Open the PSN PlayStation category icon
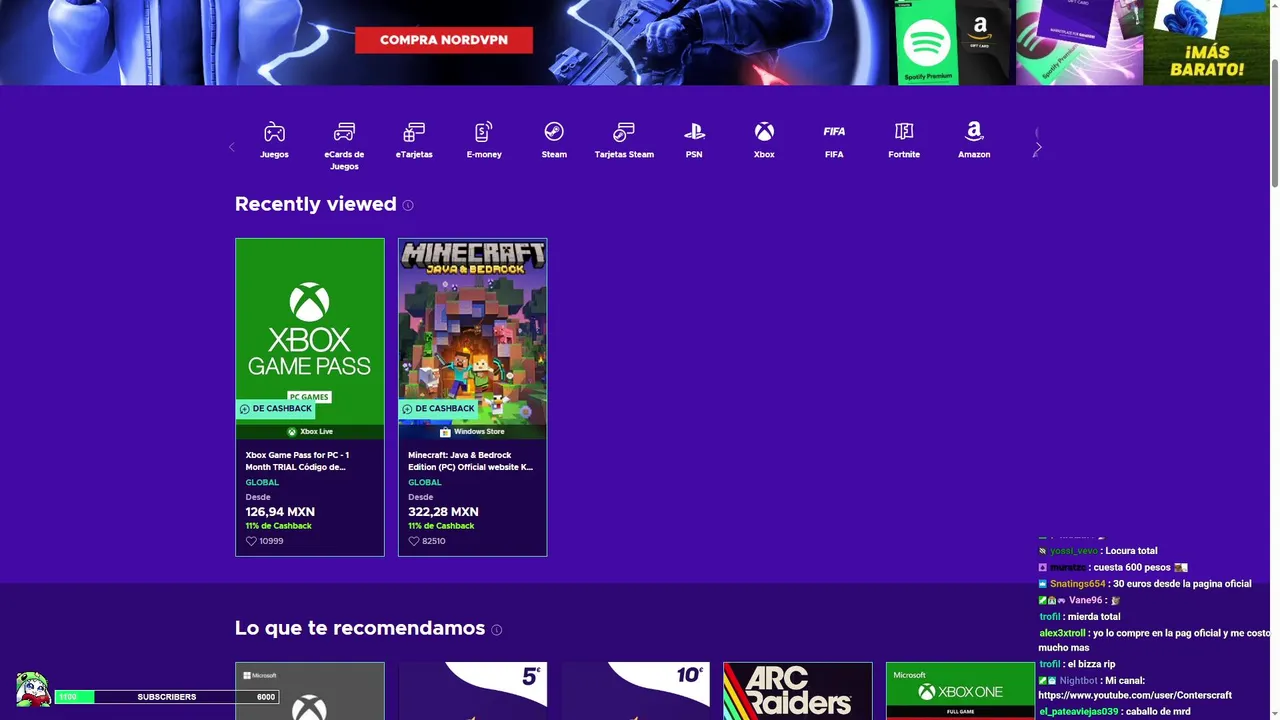The width and height of the screenshot is (1280, 720). pyautogui.click(x=694, y=132)
